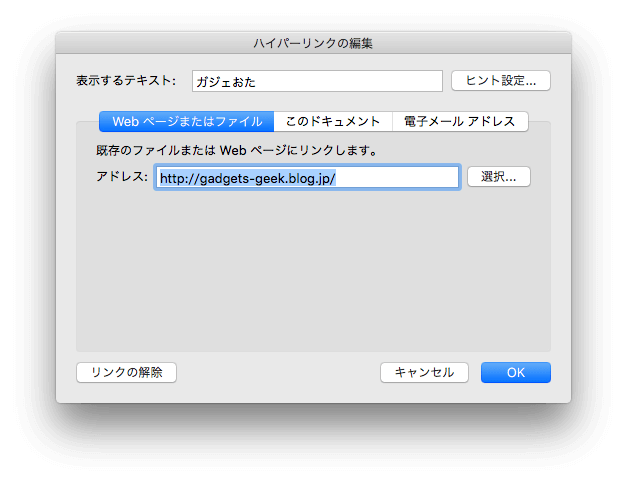Click the 選択... button
The height and width of the screenshot is (483, 627).
[499, 176]
